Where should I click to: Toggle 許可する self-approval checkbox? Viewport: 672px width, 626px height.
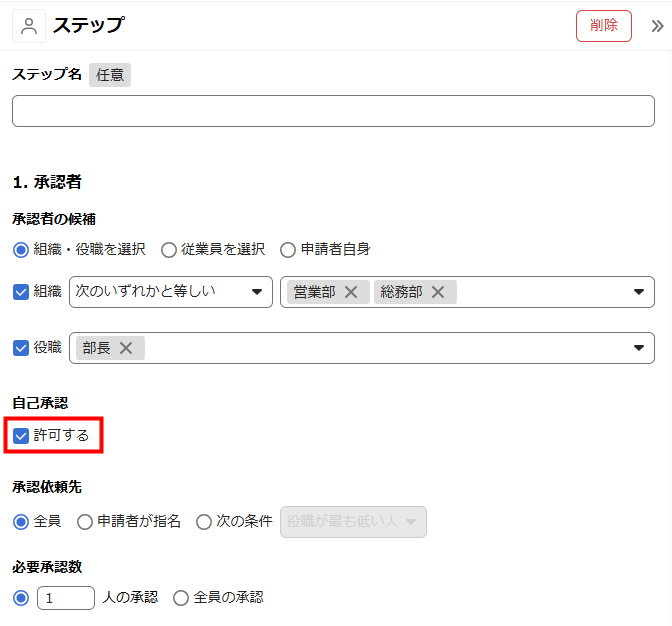pos(21,436)
